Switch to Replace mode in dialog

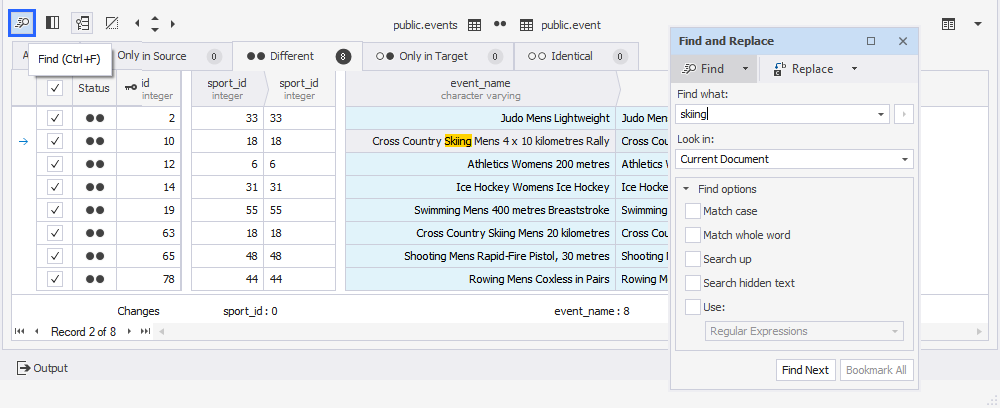811,69
